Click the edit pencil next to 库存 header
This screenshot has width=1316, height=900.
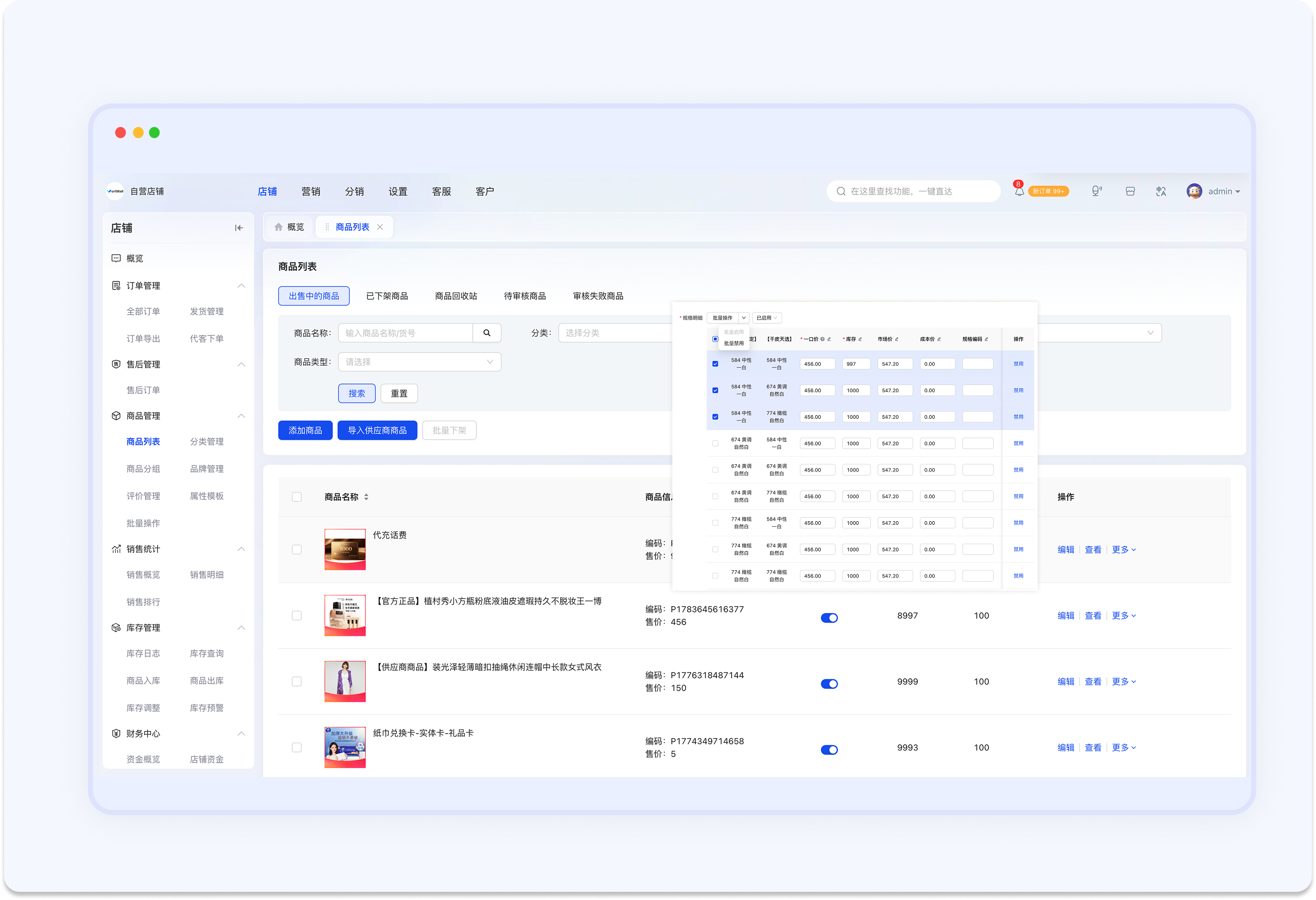point(860,339)
